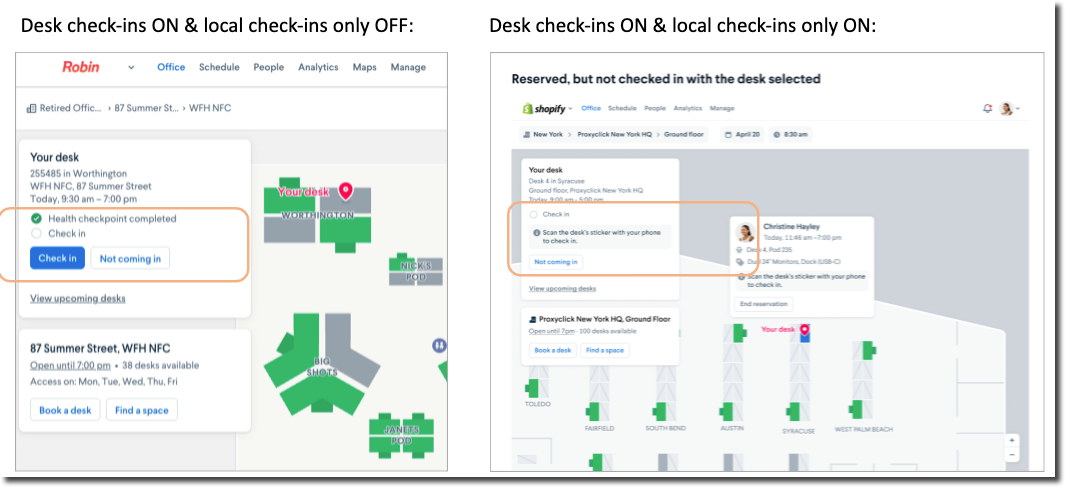Viewport: 1065px width, 487px height.
Task: Click the restroom icon on the Robin map
Action: (439, 346)
